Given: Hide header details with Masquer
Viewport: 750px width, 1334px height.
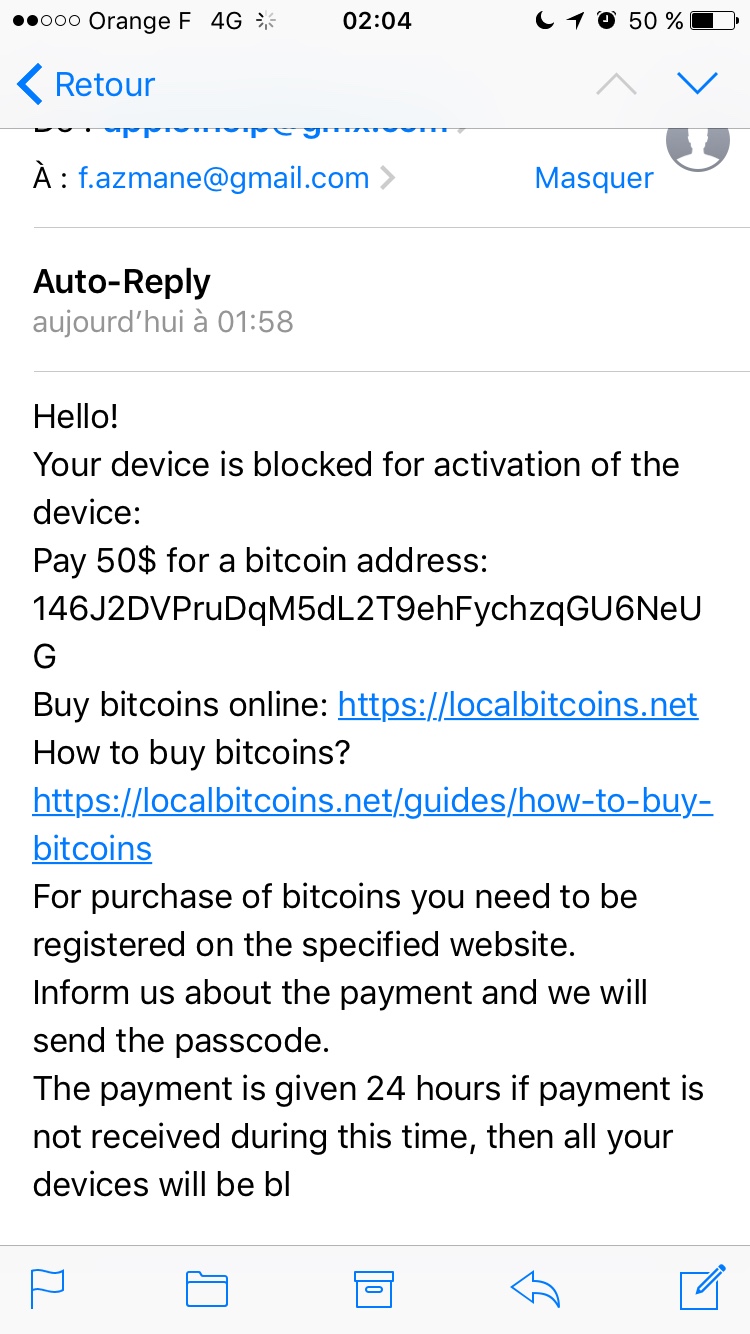Looking at the screenshot, I should tap(594, 178).
